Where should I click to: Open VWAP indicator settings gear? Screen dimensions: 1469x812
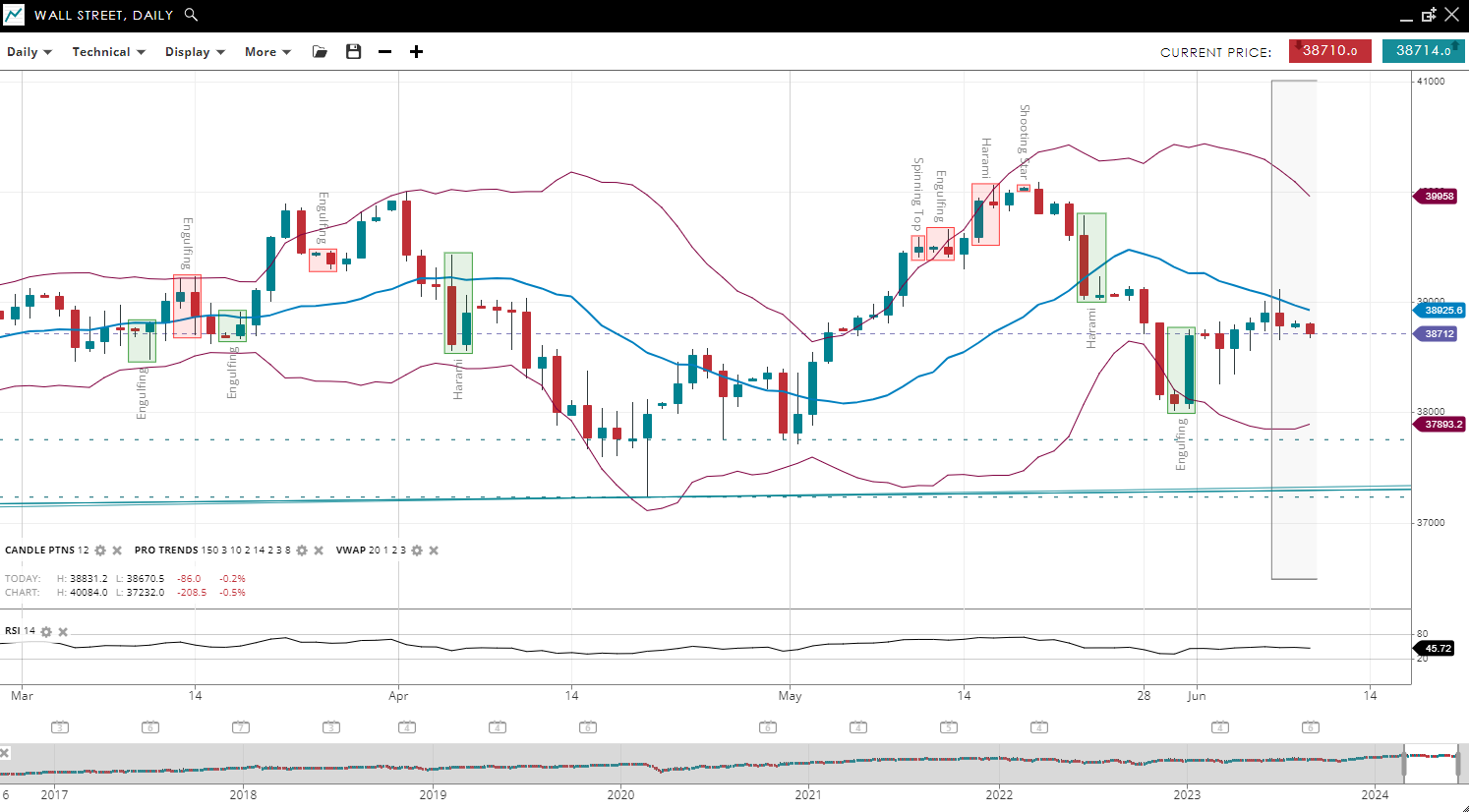417,551
